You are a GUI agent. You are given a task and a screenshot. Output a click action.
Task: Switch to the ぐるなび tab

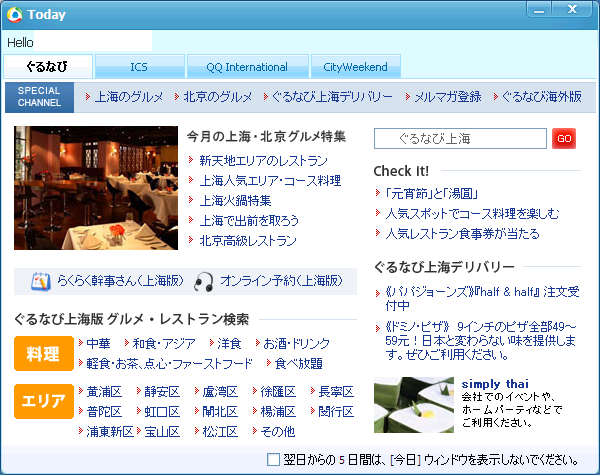(x=48, y=67)
